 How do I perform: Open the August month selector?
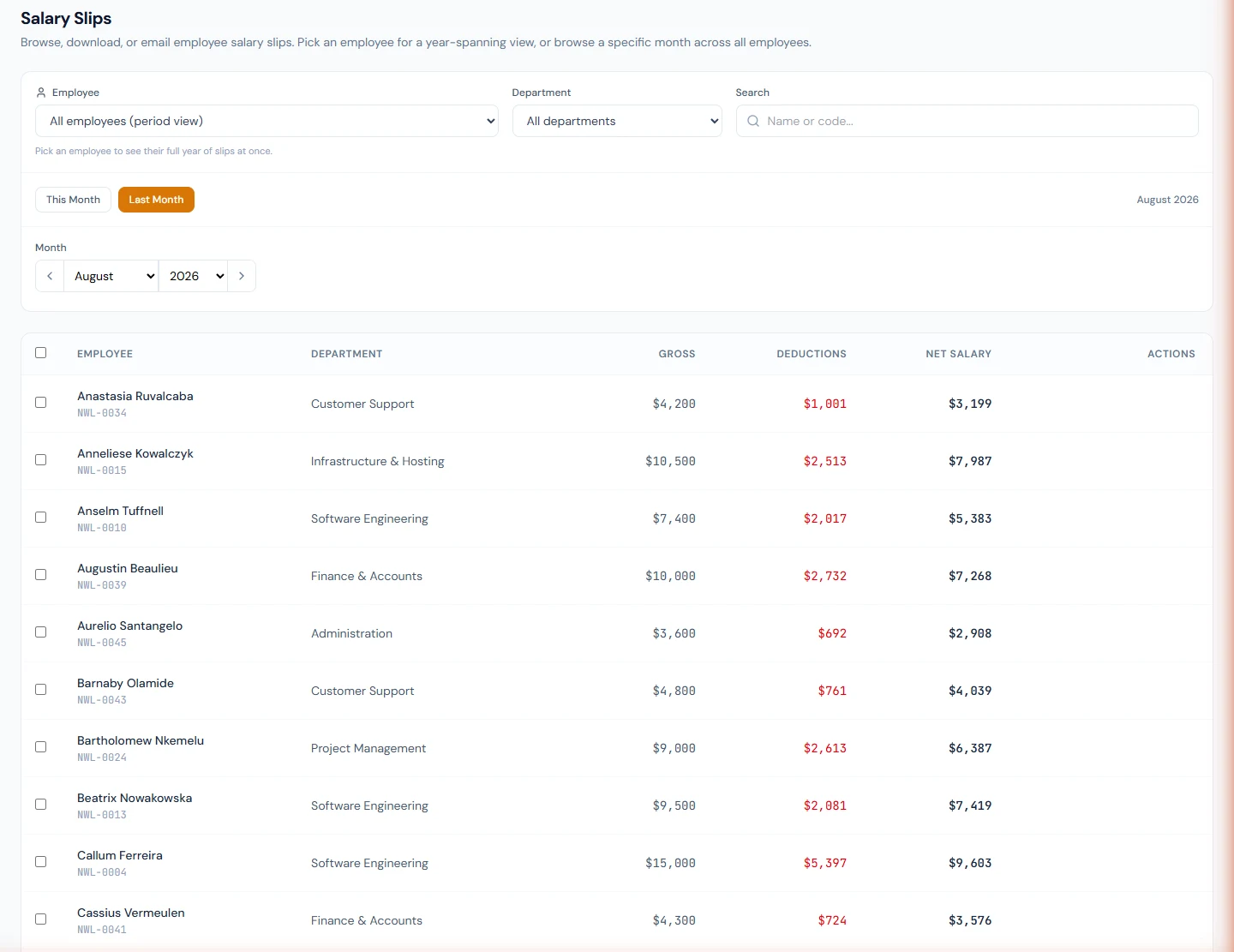111,276
